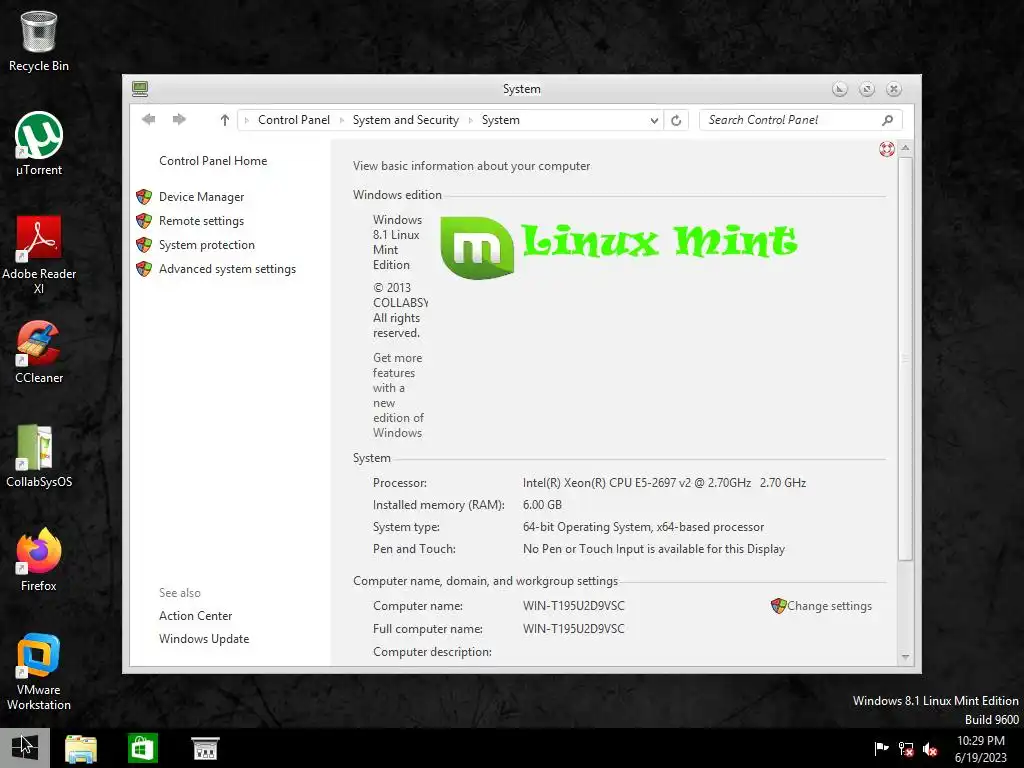Screen dimensions: 1024x768
Task: Show the clock and date flyout
Action: 980,748
